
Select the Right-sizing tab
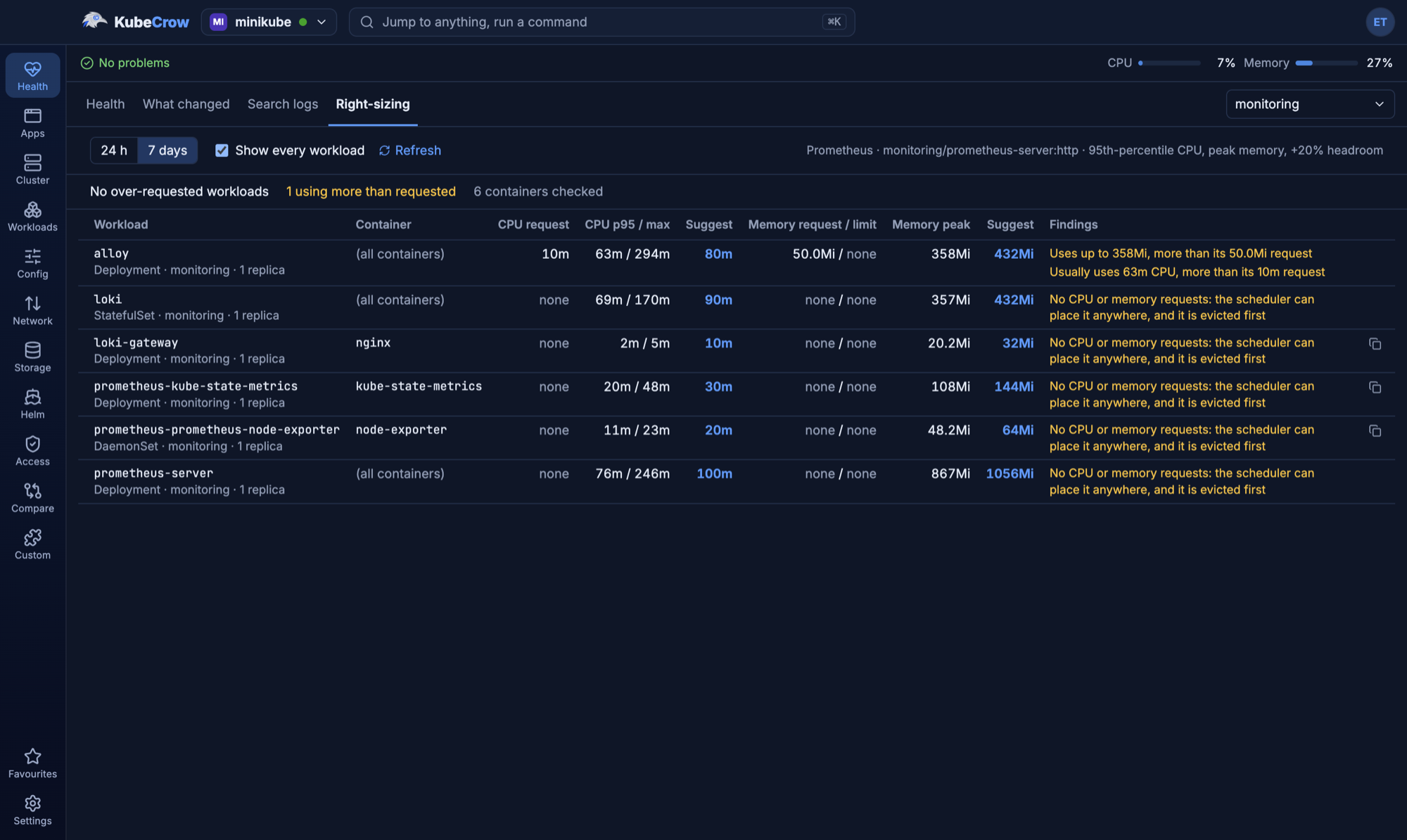click(x=373, y=104)
